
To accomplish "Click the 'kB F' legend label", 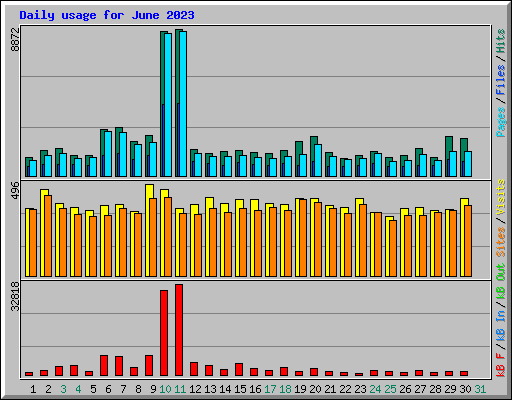I will tap(500, 364).
